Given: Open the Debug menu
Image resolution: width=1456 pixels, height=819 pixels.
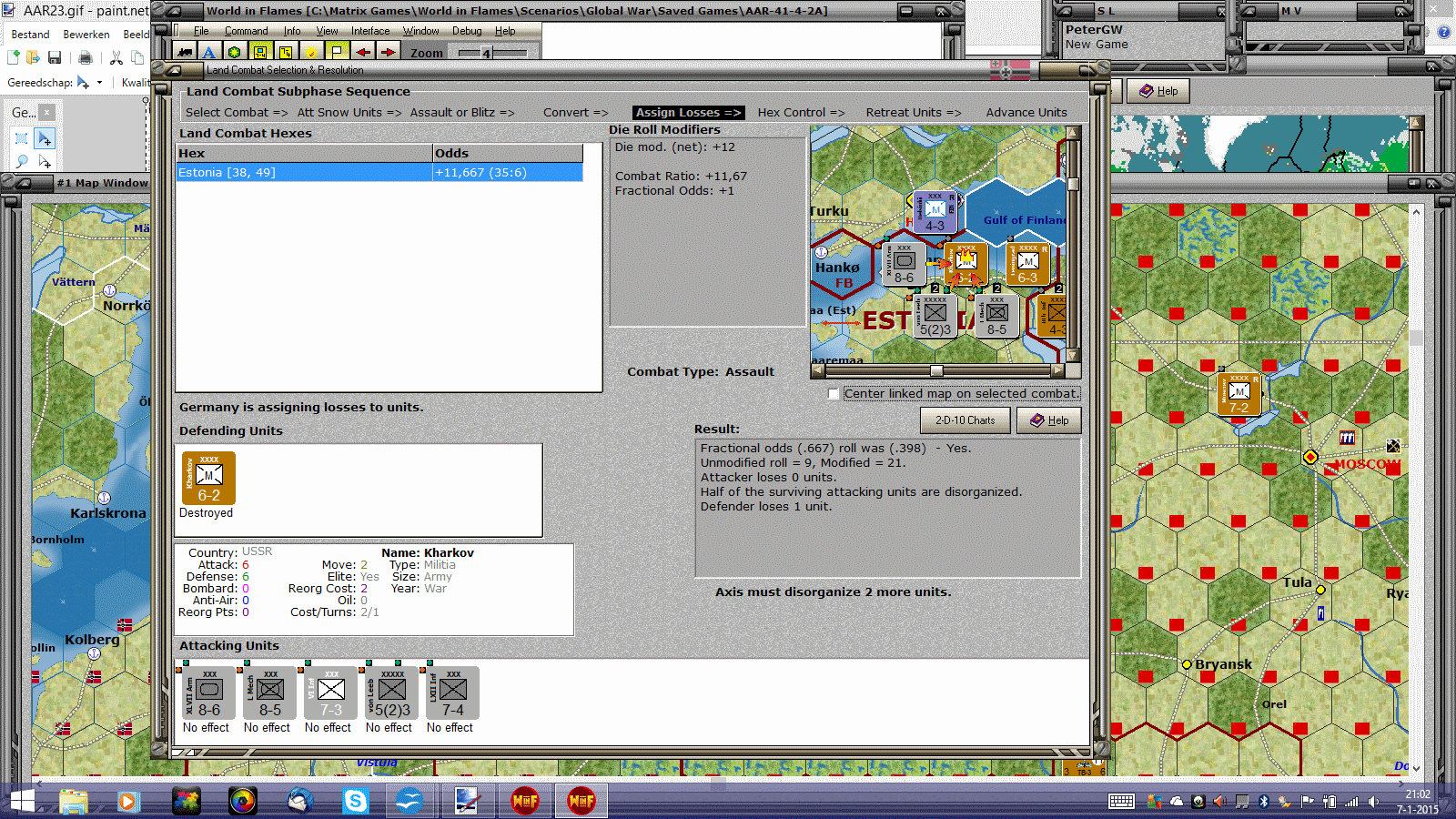Looking at the screenshot, I should tap(467, 31).
